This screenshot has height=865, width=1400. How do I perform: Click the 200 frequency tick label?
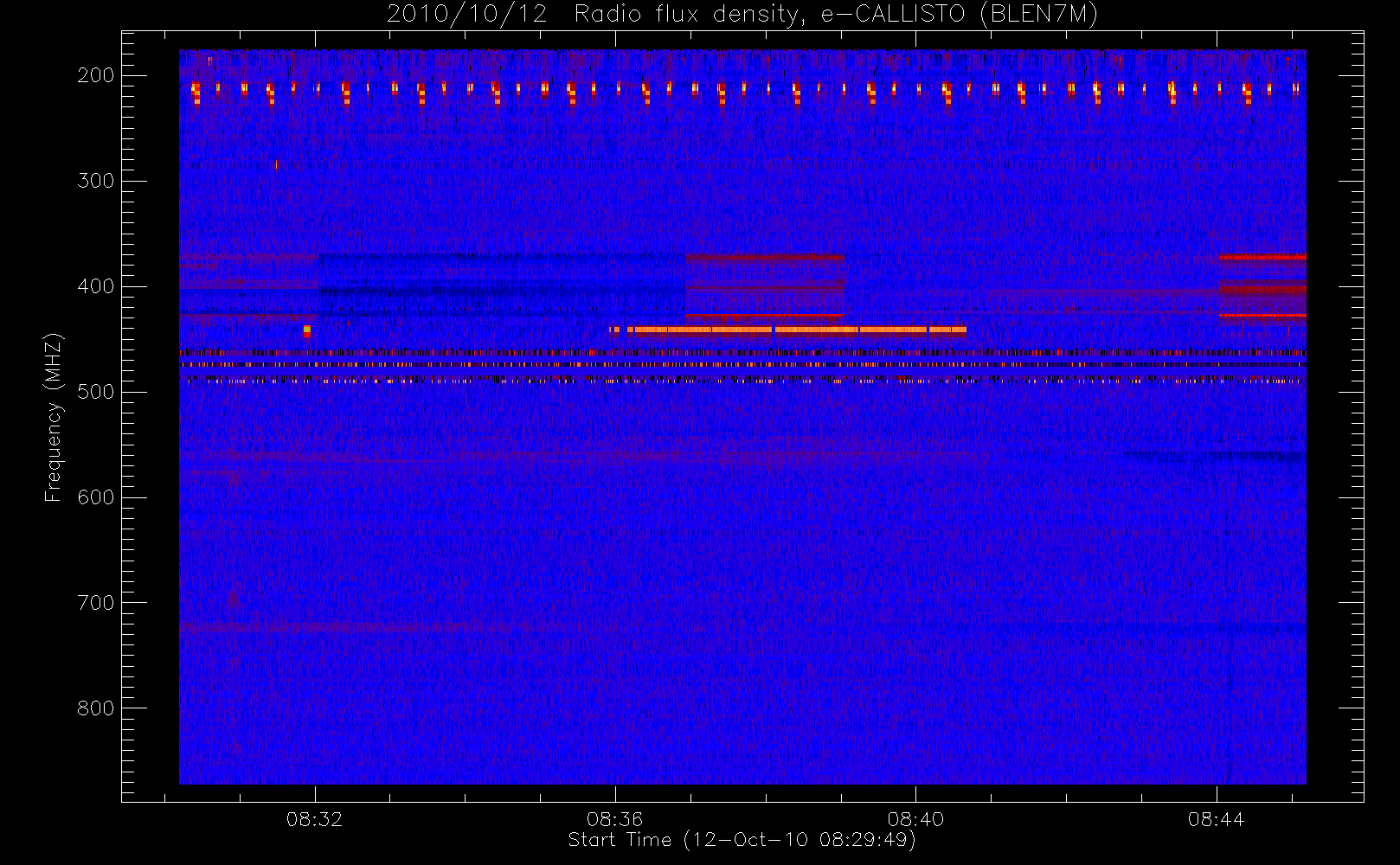pyautogui.click(x=96, y=75)
